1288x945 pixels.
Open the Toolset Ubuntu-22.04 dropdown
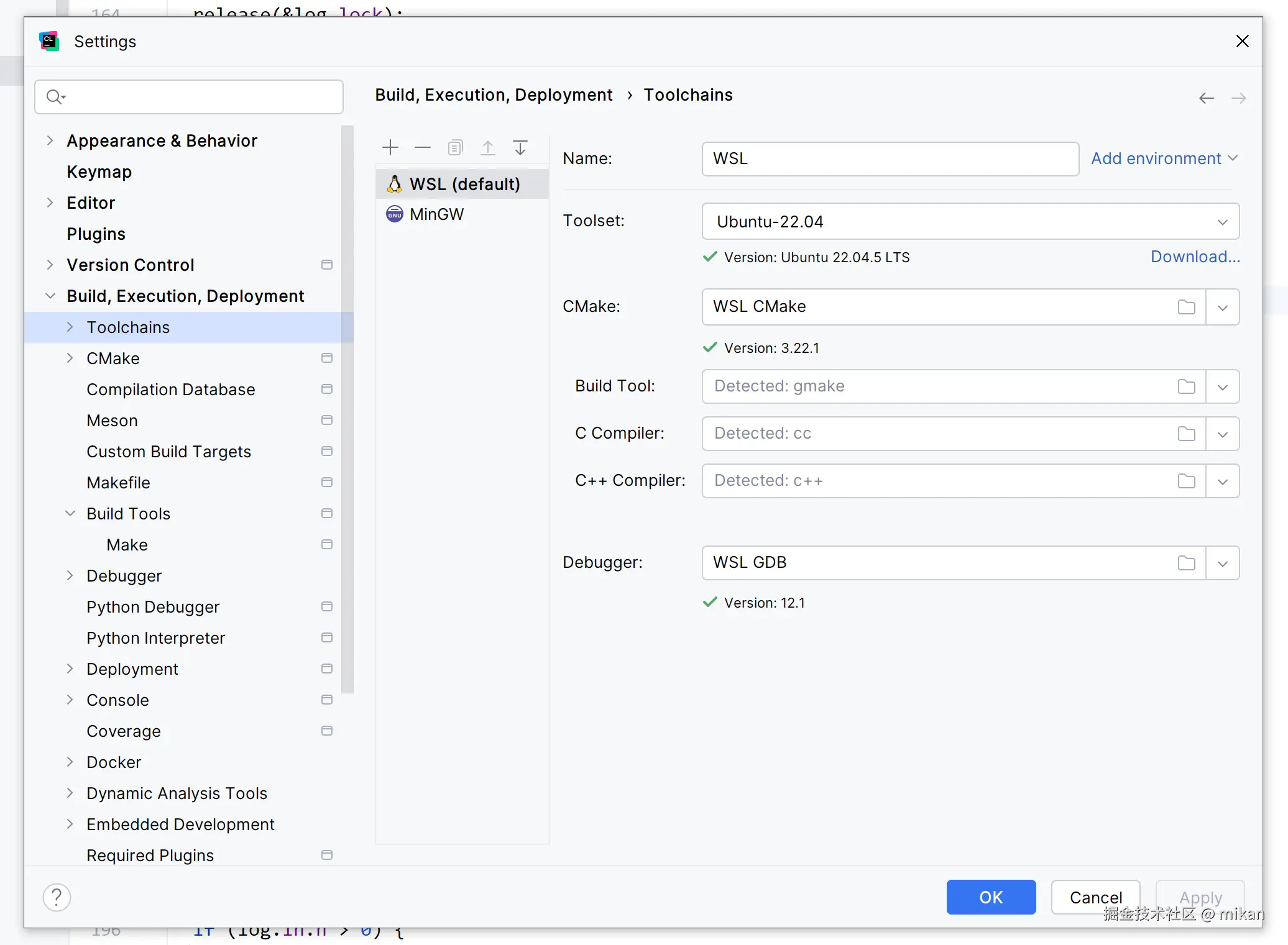[1221, 222]
